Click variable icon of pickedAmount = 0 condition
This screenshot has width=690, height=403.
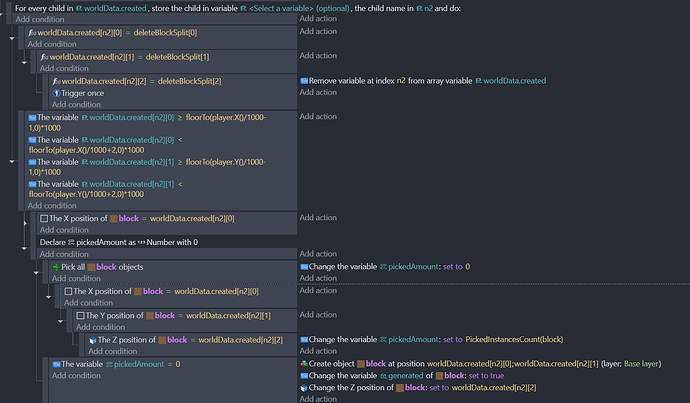point(56,364)
